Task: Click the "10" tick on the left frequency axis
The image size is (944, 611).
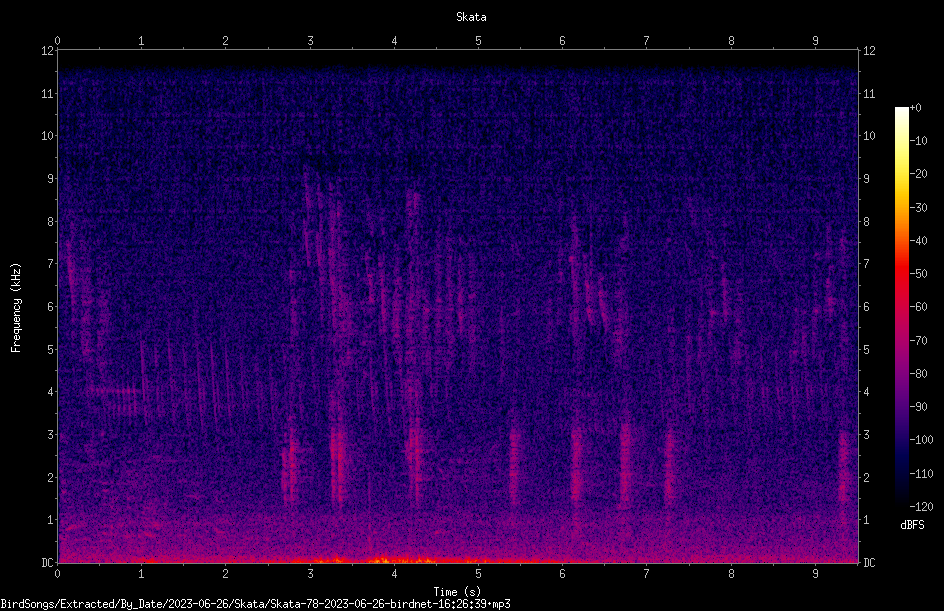Action: tap(47, 136)
